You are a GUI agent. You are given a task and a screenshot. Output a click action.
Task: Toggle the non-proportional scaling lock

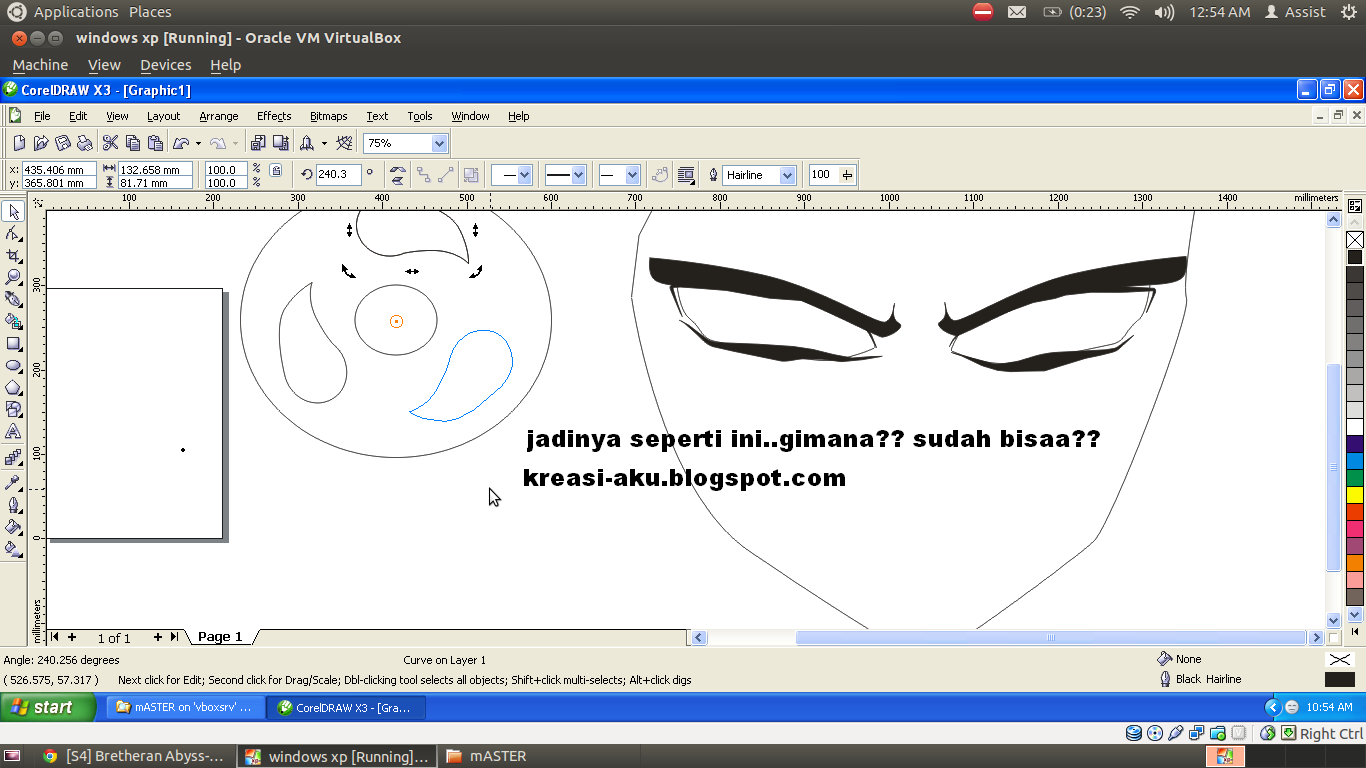(x=276, y=170)
